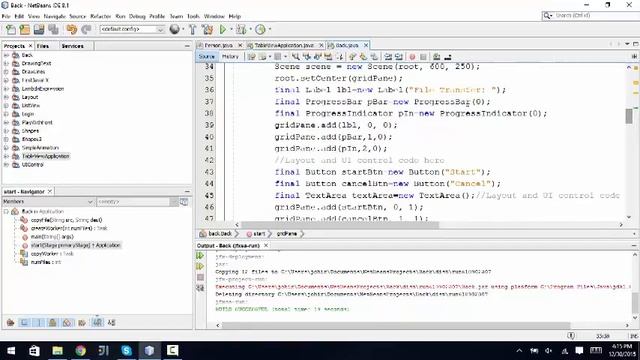Toggle Show Fields filter in Navigator
Viewport: 640px width, 360px height.
pyautogui.click(x=24, y=323)
